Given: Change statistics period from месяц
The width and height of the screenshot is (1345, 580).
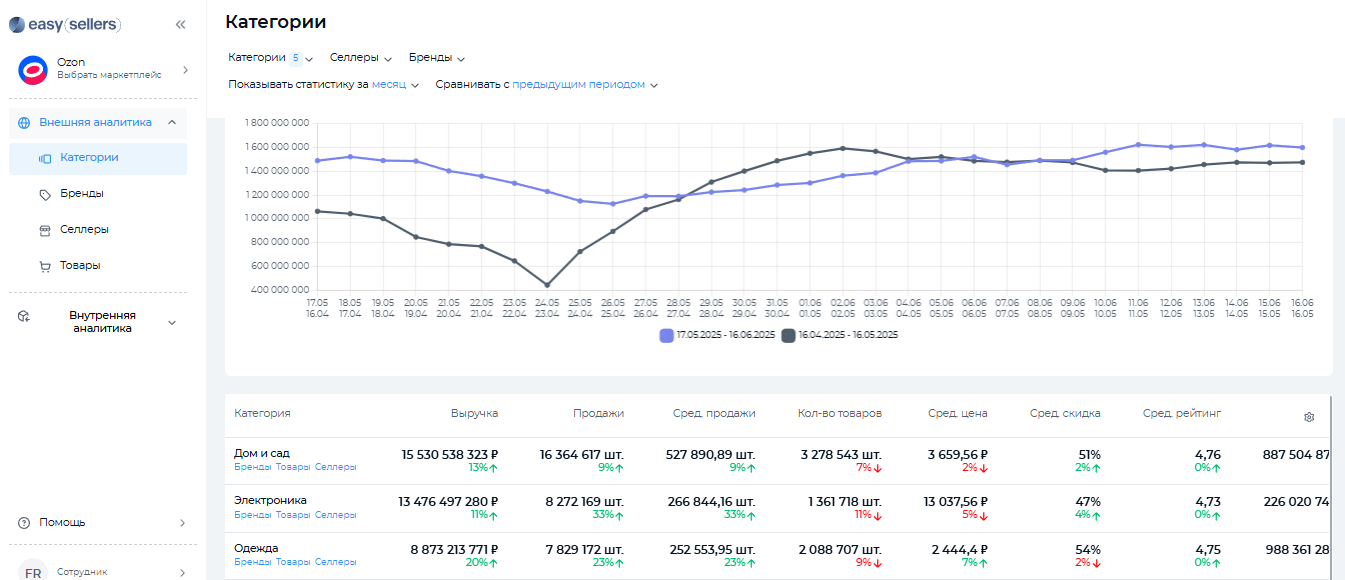Looking at the screenshot, I should coord(395,85).
